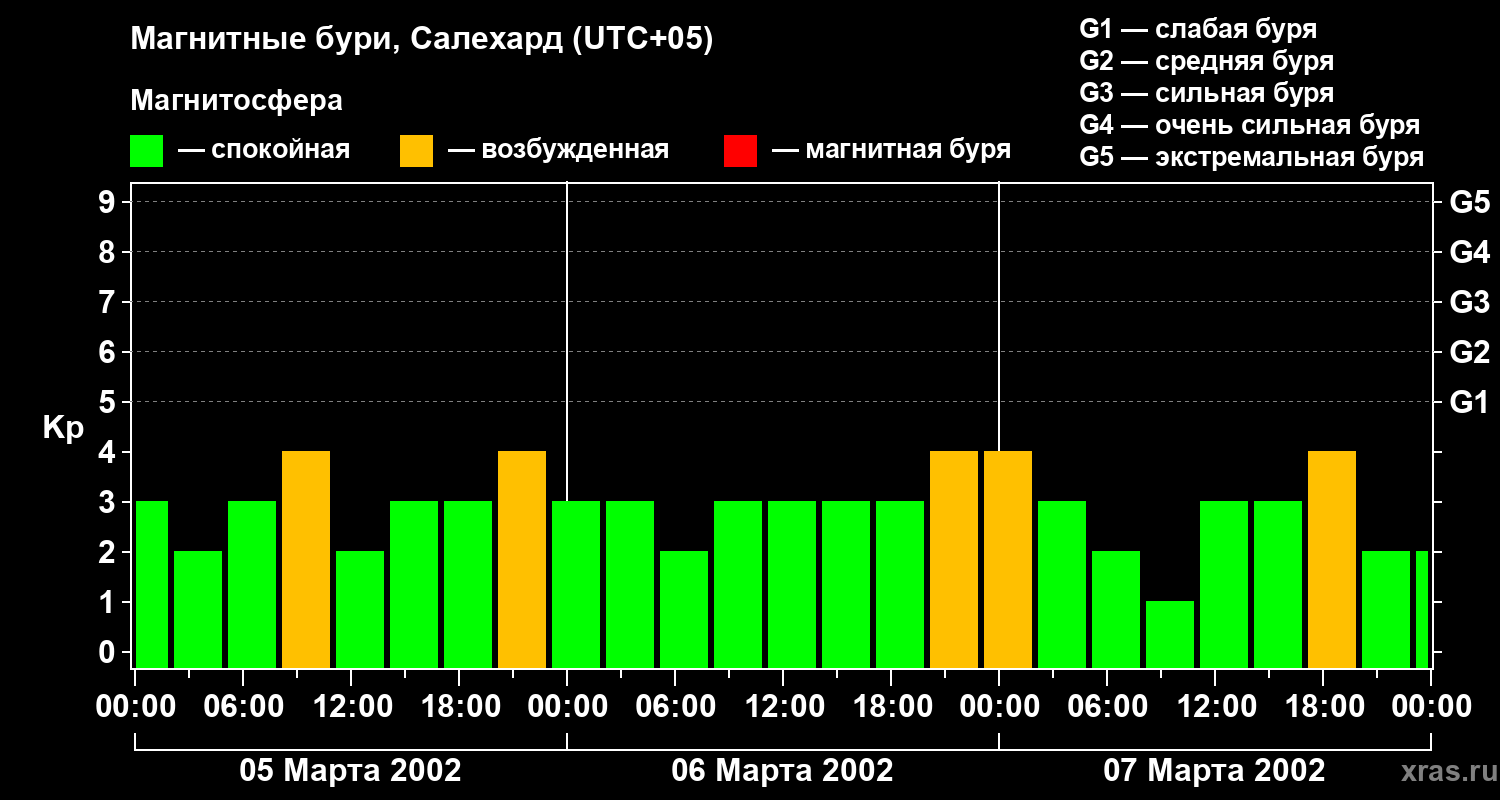1500x800 pixels.
Task: Select the orange bar at 18:00 on 07 Марта
Action: pyautogui.click(x=1332, y=559)
